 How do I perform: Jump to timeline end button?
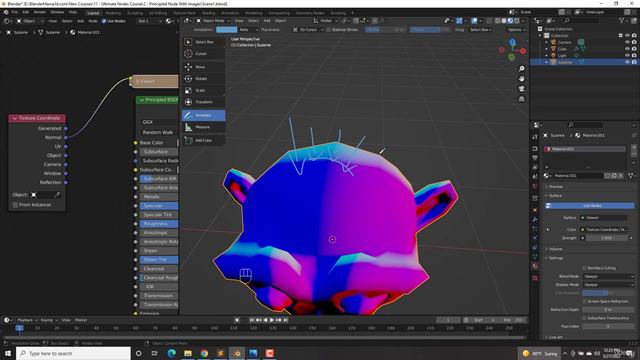coord(286,320)
